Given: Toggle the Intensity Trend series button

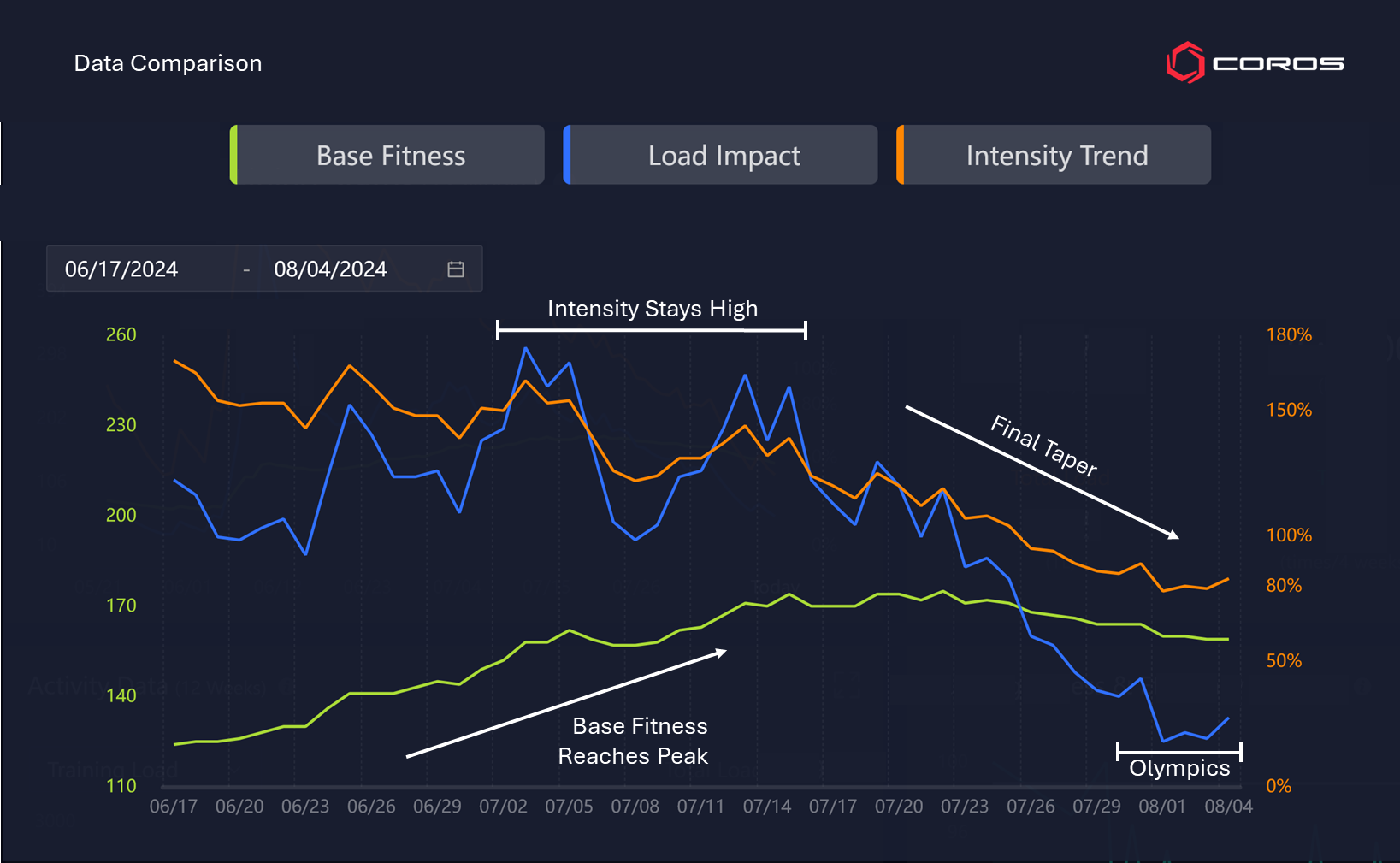Looking at the screenshot, I should tap(1056, 156).
